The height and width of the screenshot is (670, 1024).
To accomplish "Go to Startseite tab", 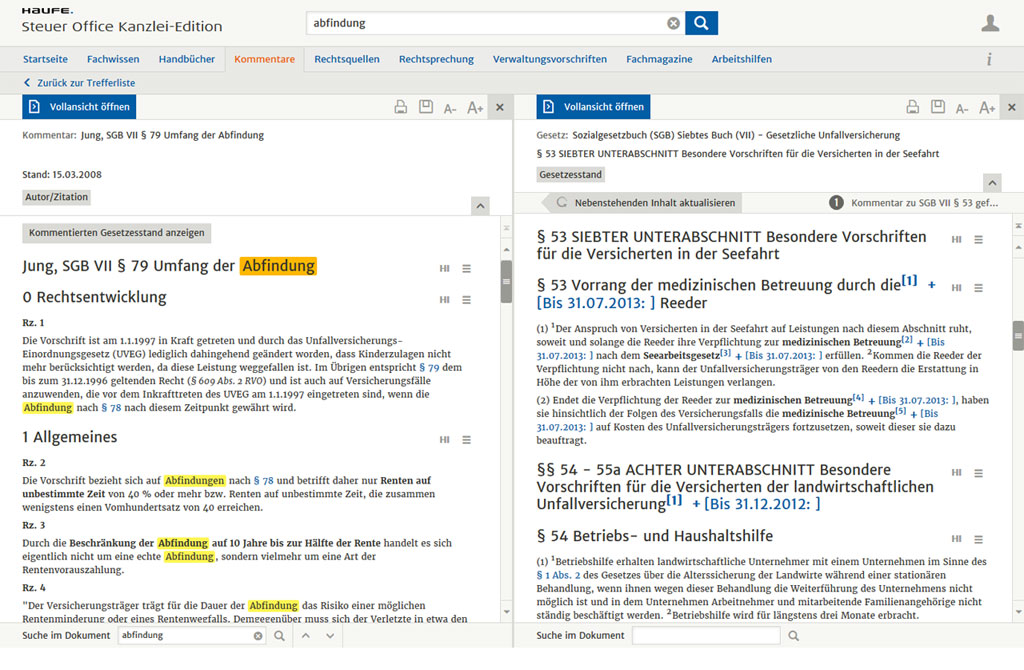I will pos(45,59).
